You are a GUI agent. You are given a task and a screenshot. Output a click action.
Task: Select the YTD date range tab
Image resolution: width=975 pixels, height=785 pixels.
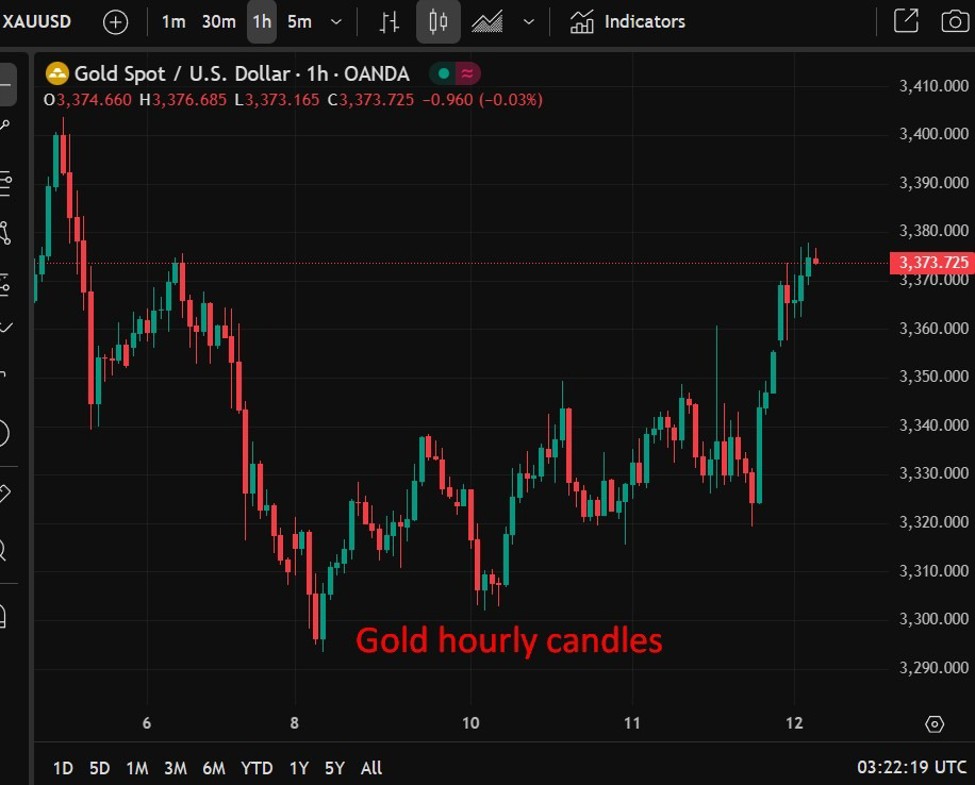(x=257, y=768)
